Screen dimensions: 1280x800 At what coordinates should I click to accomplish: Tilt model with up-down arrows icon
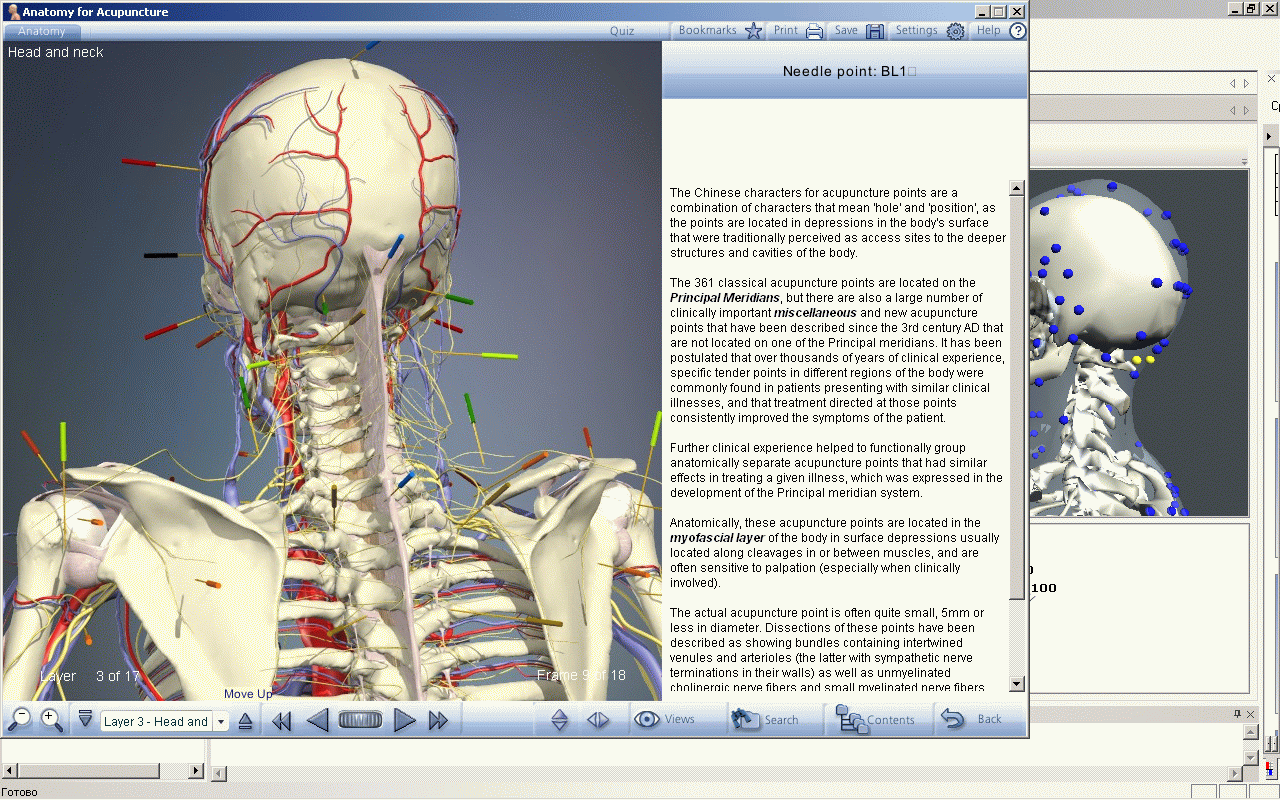pos(560,720)
